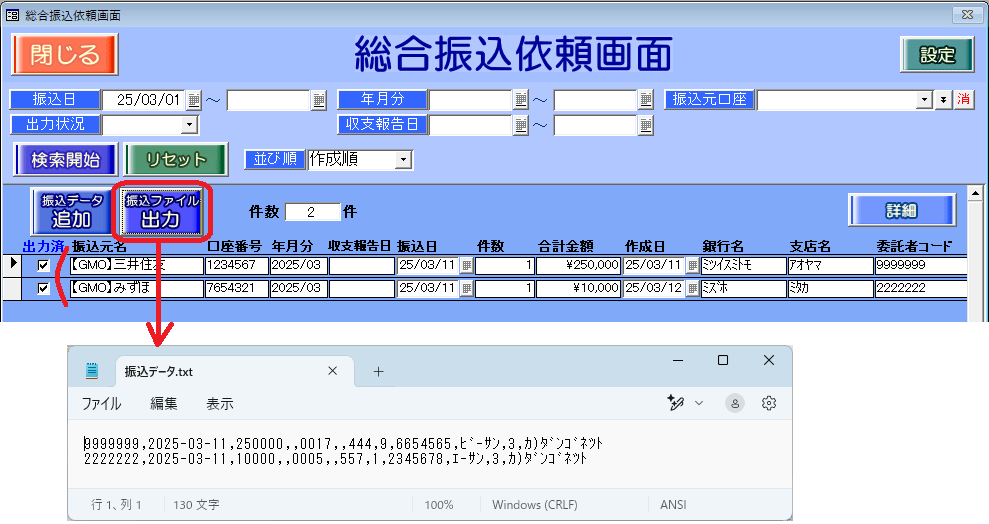Viewport: 989px width, 524px height.
Task: Toggle 出力済 checkbox for 三井住友 row
Action: tap(43, 266)
